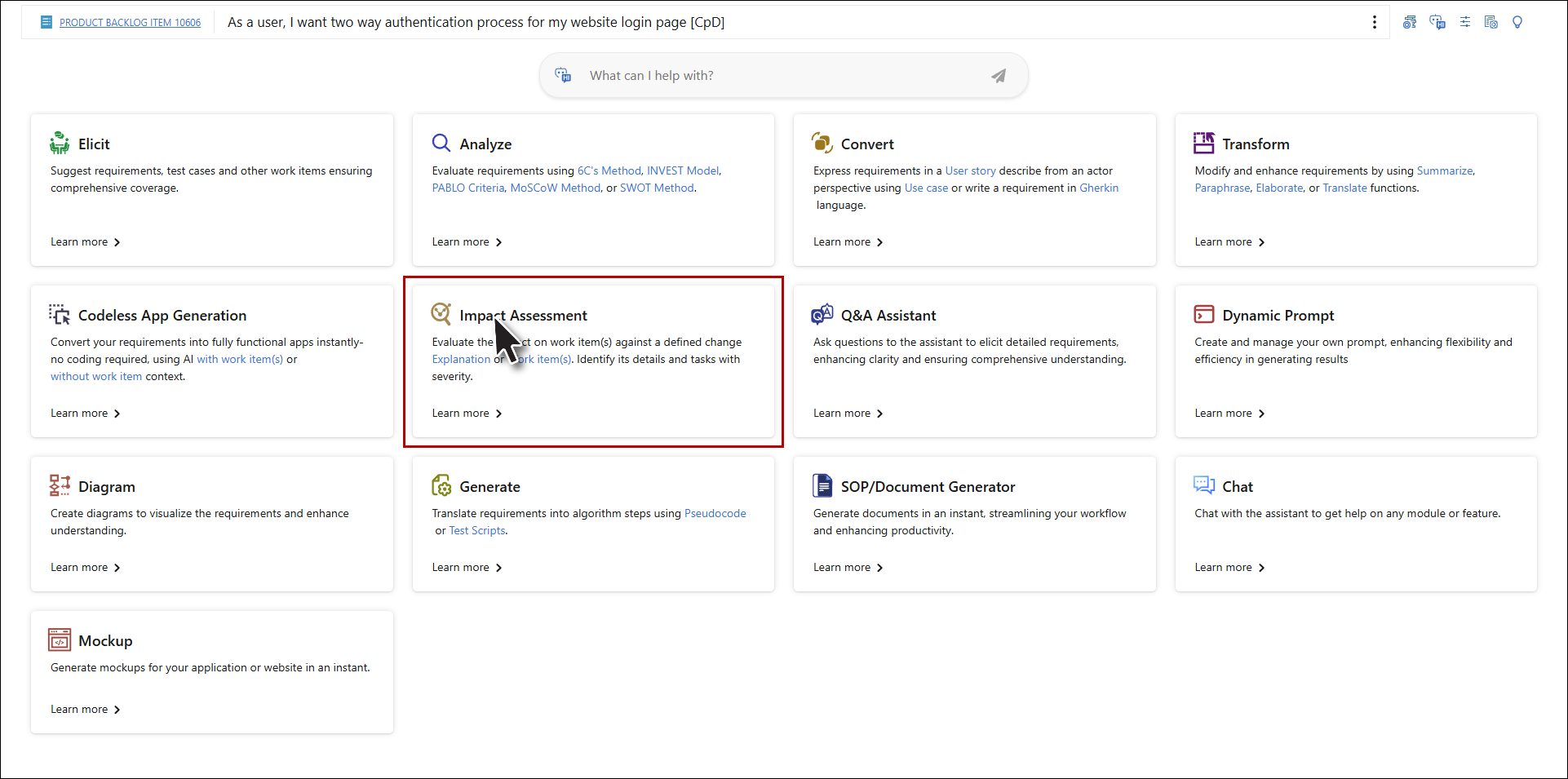Click the document settings icon in header
The width and height of the screenshot is (1568, 779).
1491,22
